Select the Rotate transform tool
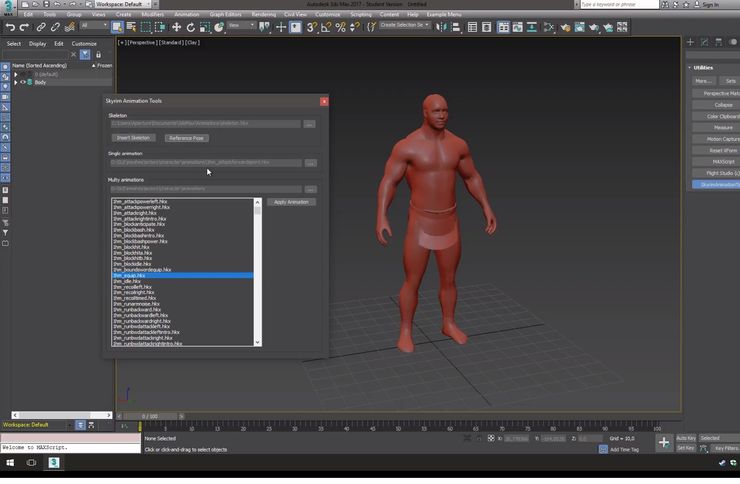 [x=191, y=27]
